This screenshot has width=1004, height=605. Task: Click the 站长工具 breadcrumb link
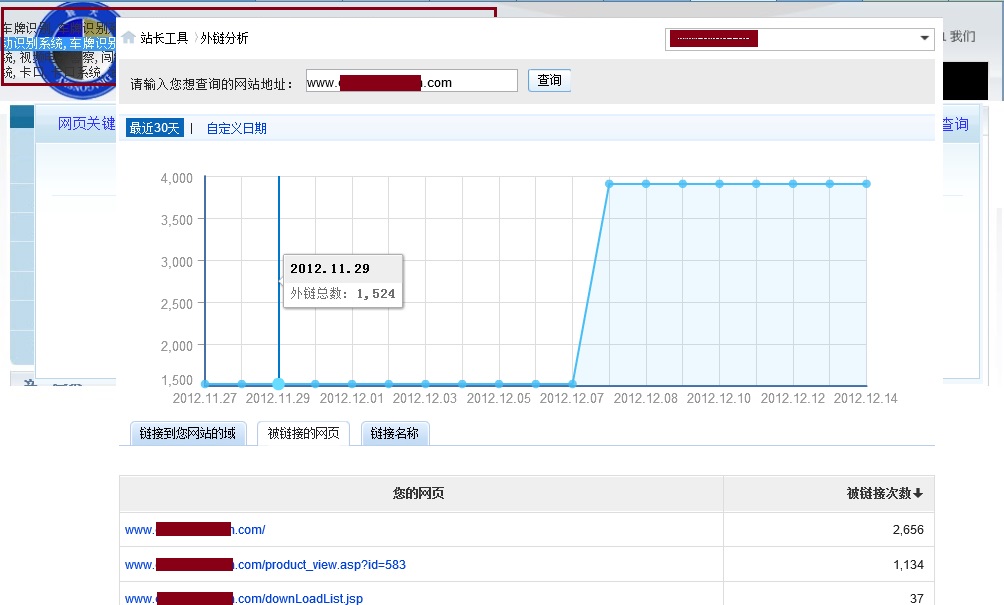click(164, 38)
